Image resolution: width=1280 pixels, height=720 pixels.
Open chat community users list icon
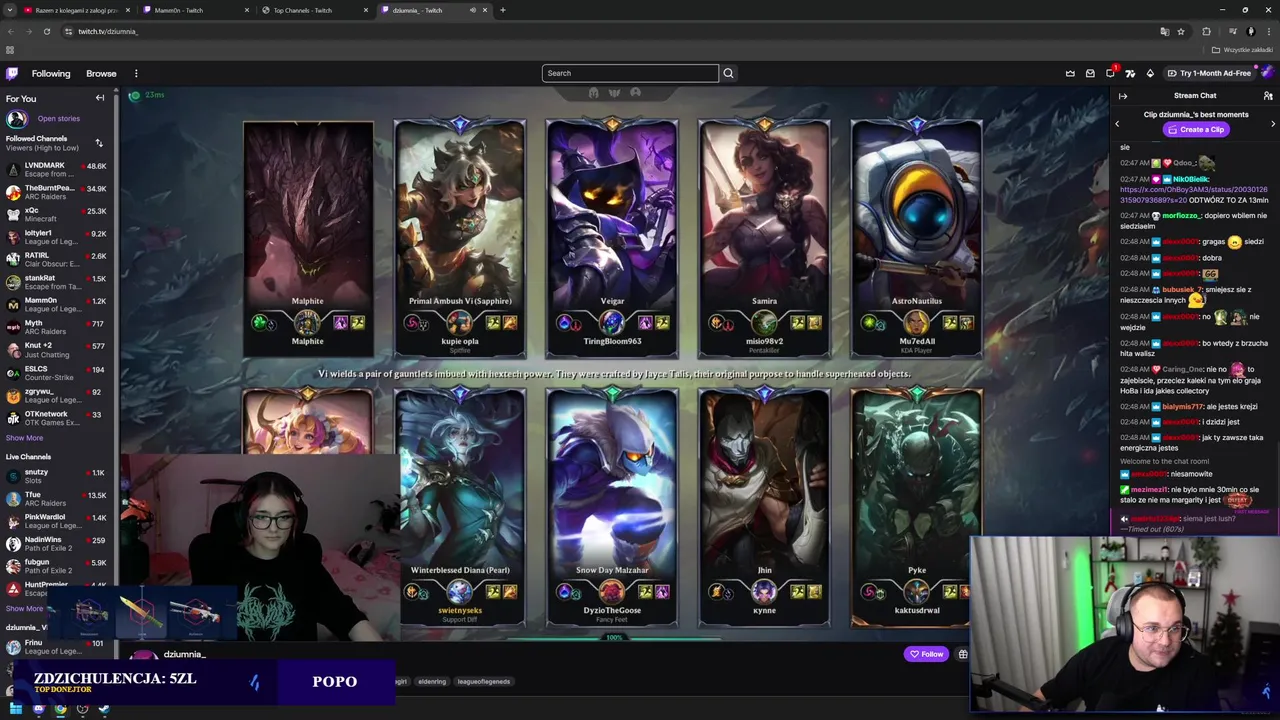[x=1268, y=96]
